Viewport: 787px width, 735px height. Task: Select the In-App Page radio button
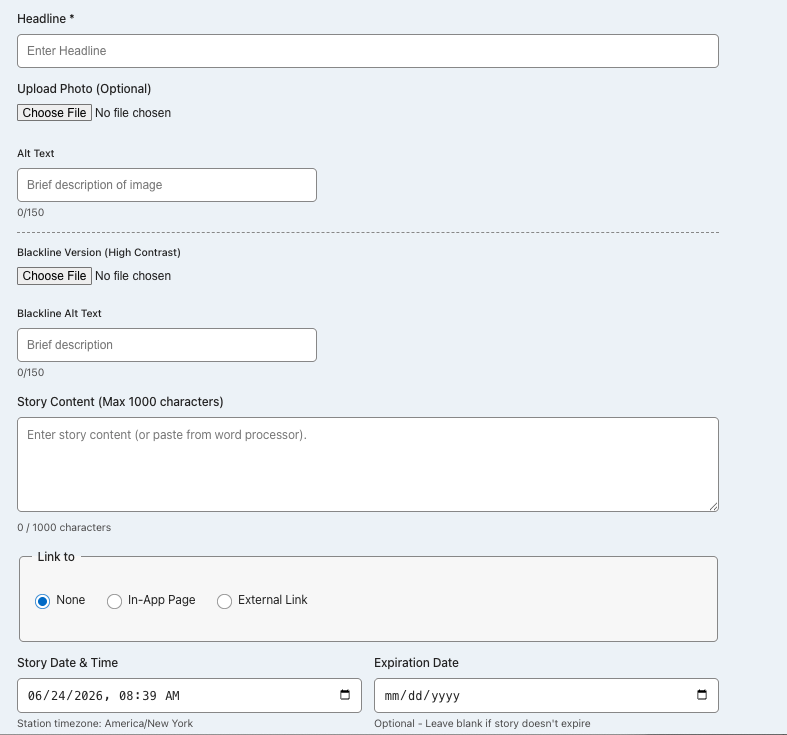[114, 601]
